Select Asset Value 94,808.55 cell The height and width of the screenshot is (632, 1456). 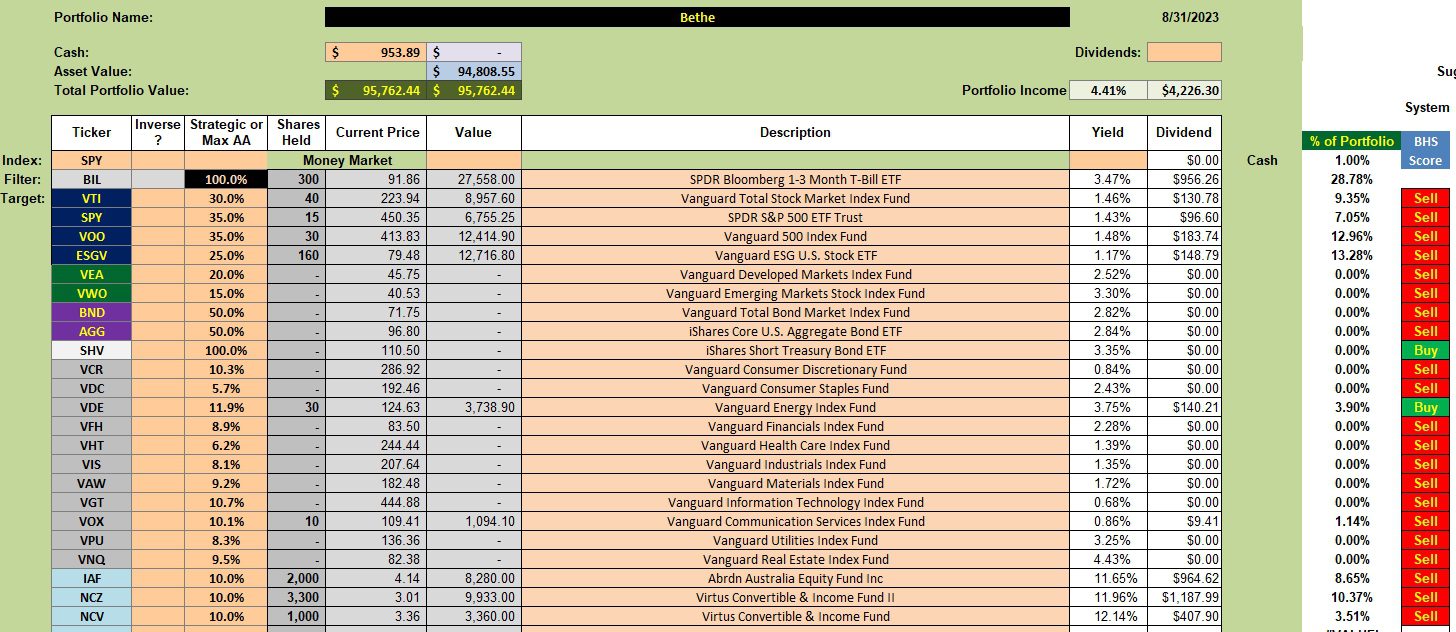click(474, 71)
